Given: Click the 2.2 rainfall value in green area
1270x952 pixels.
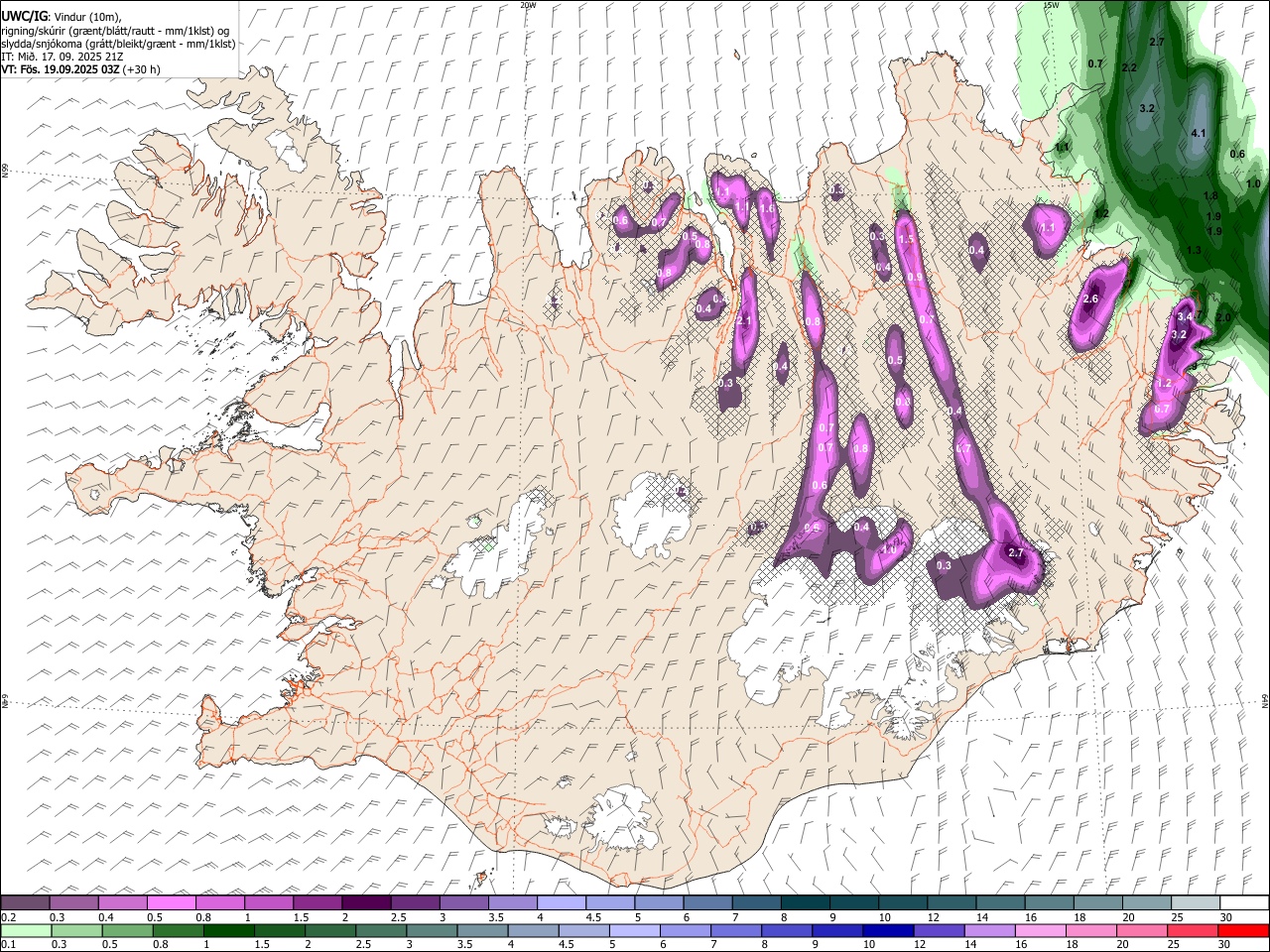Looking at the screenshot, I should (1128, 67).
